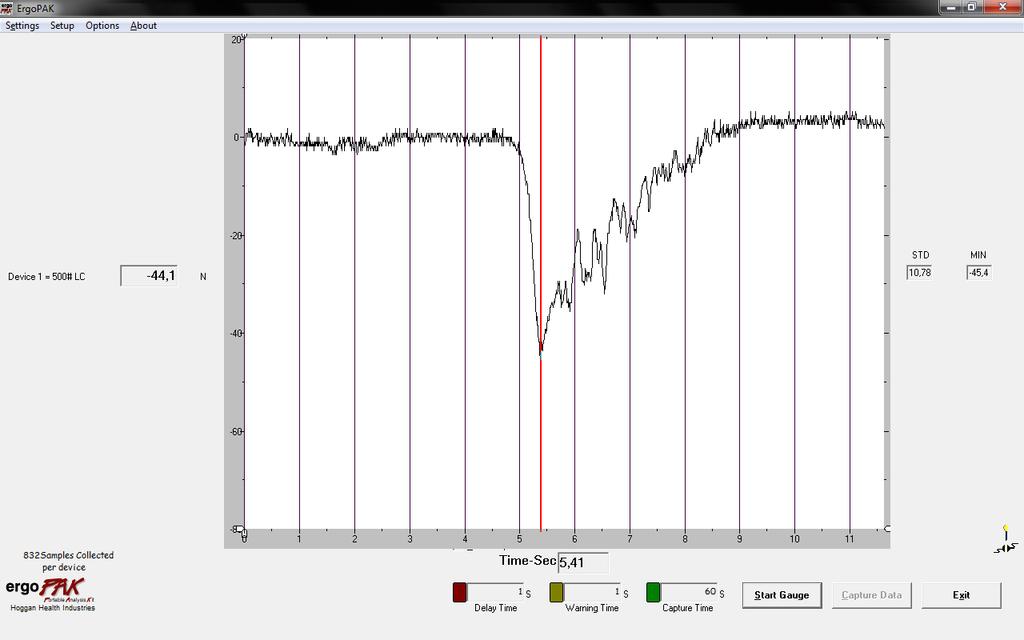Select the MIN value -45,4
The width and height of the screenshot is (1024, 640).
tap(978, 272)
